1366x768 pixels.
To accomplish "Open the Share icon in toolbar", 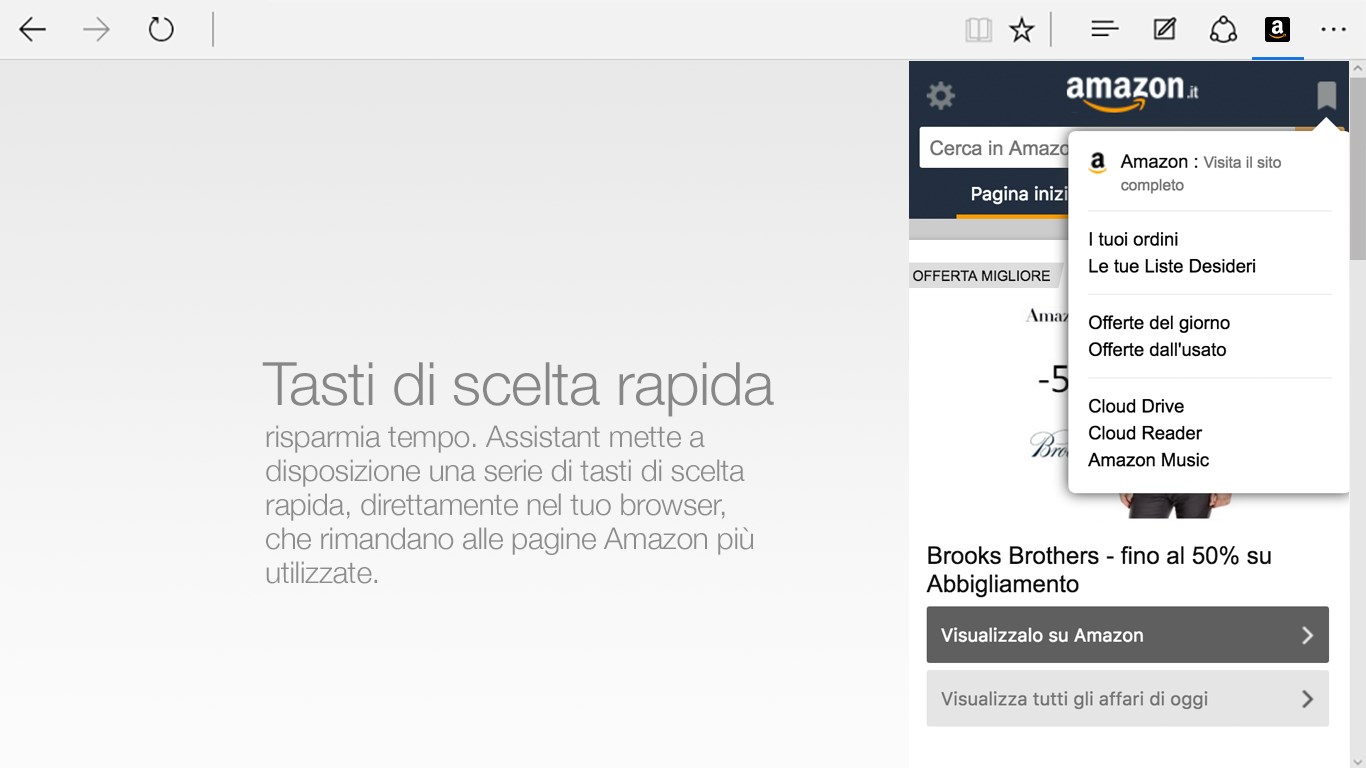I will click(1223, 30).
